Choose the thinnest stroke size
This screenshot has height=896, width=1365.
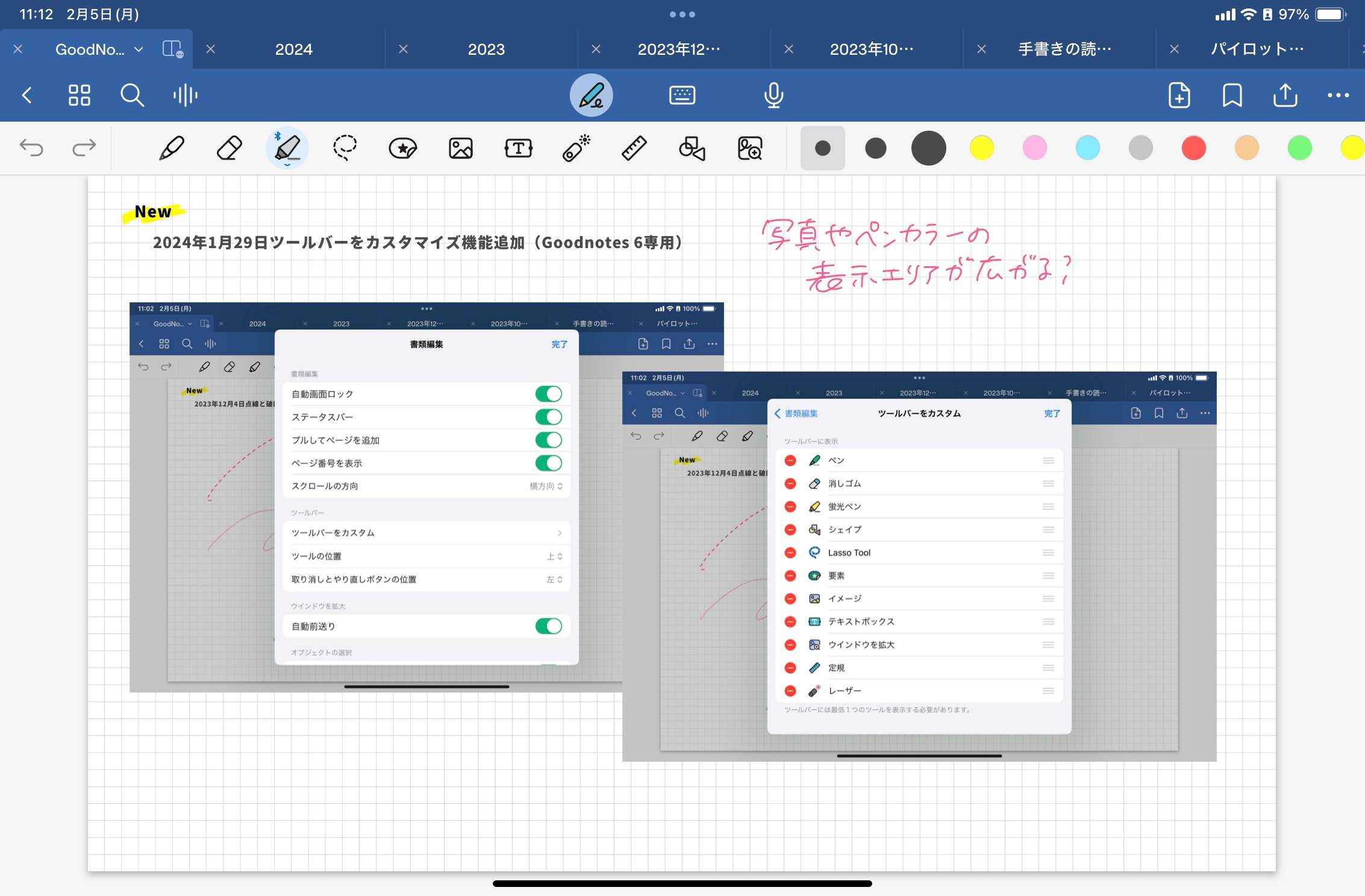point(822,148)
